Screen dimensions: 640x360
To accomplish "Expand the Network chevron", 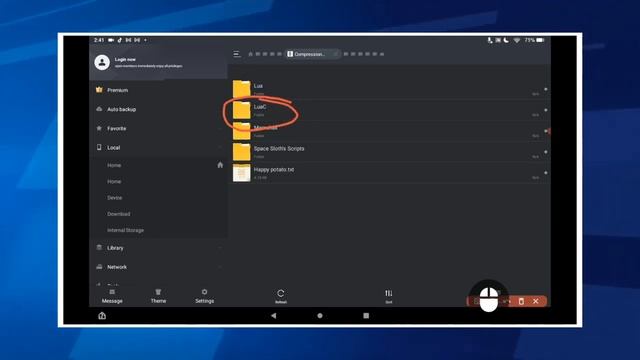I will (x=220, y=267).
